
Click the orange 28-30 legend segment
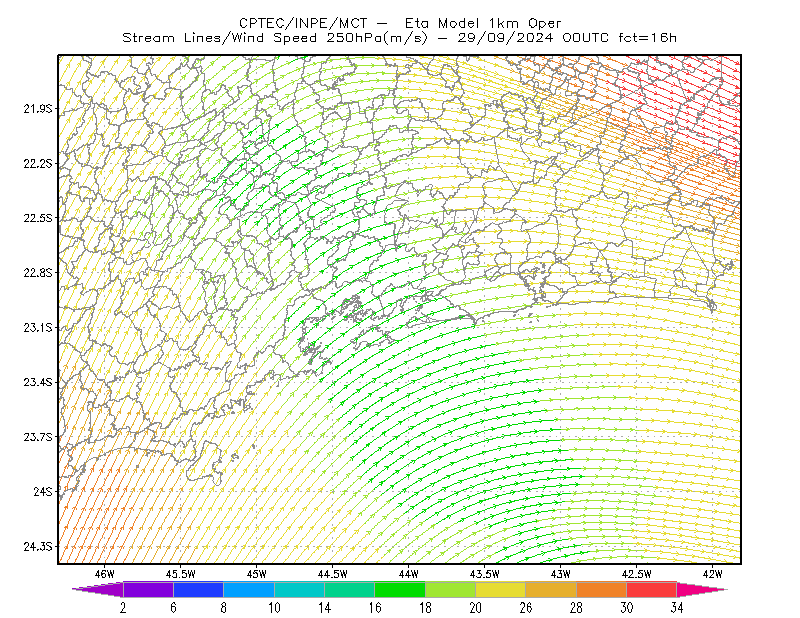601,589
